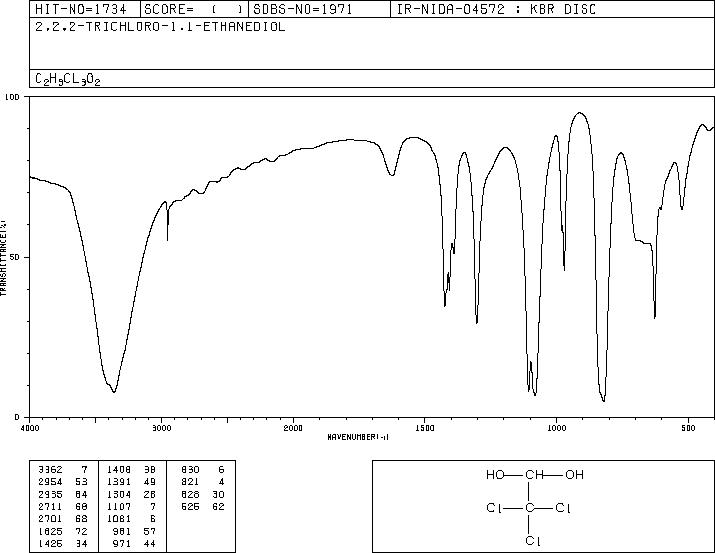
Task: Click the 0 transmittance axis label
Action: pos(17,417)
